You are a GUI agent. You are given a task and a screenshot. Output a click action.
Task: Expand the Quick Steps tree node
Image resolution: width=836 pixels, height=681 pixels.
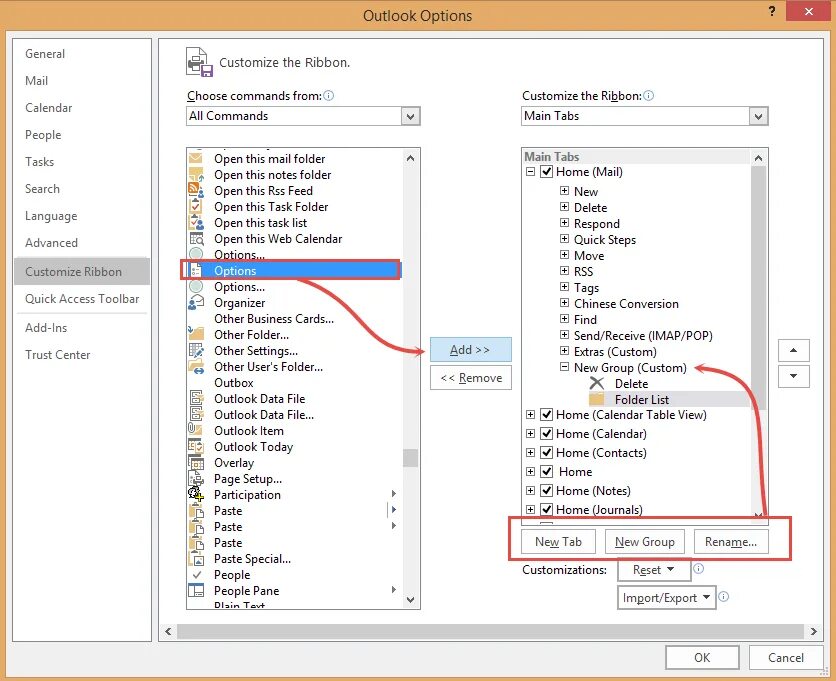[566, 239]
